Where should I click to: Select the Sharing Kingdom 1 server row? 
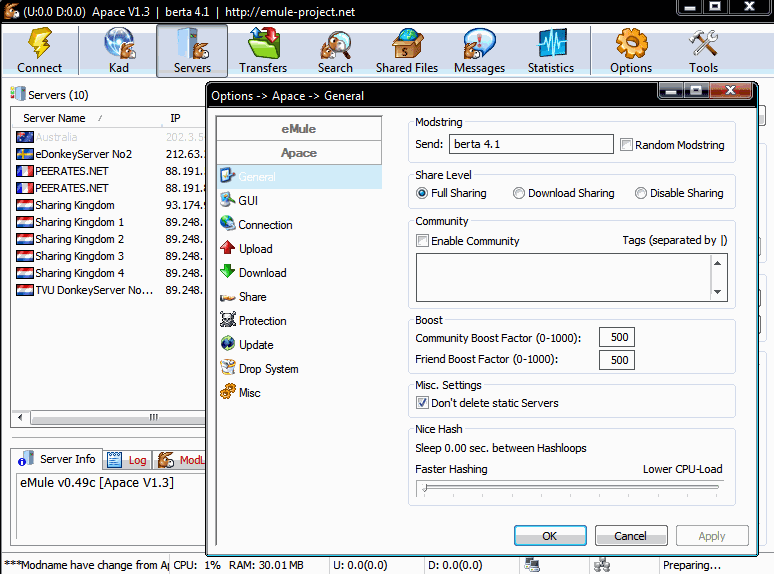coord(109,222)
